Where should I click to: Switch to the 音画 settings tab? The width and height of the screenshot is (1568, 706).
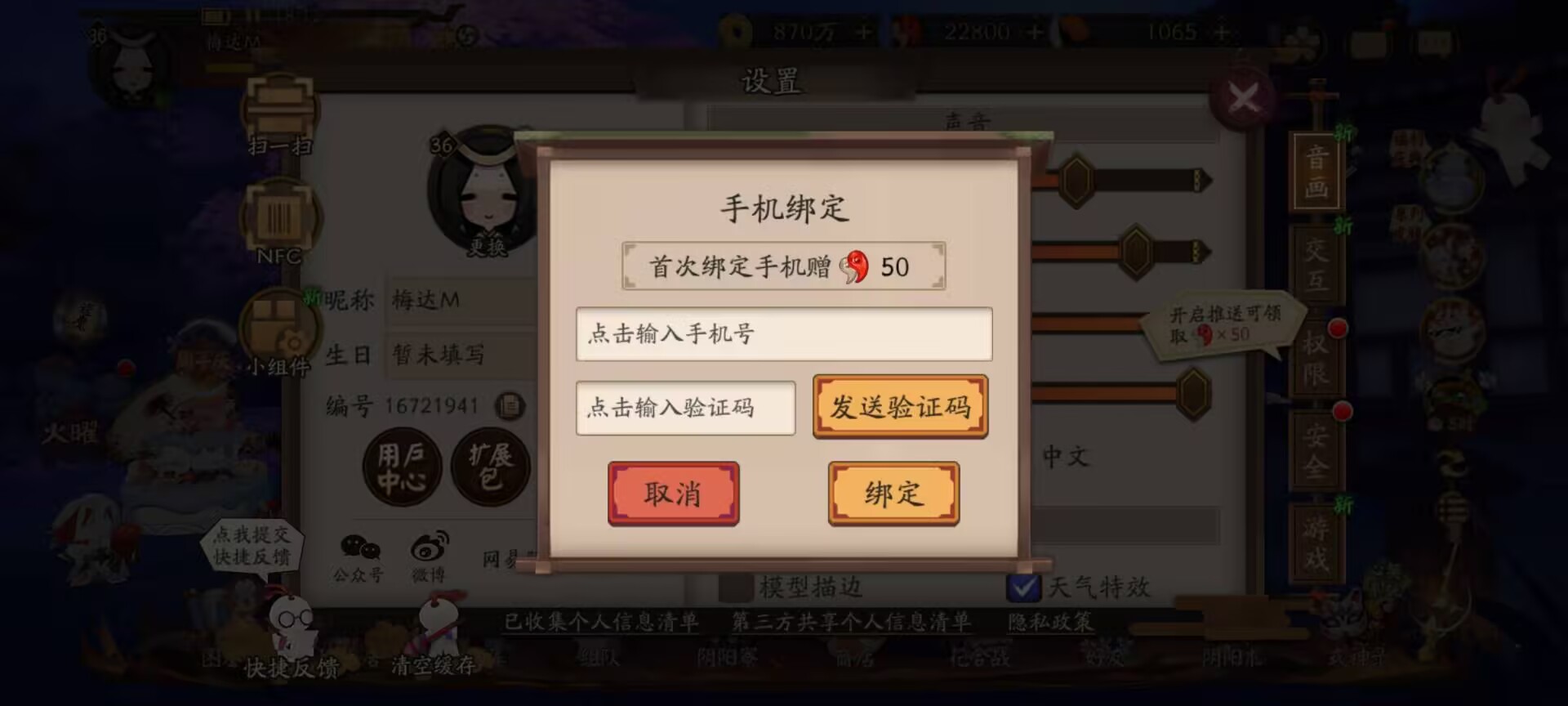tap(1316, 172)
